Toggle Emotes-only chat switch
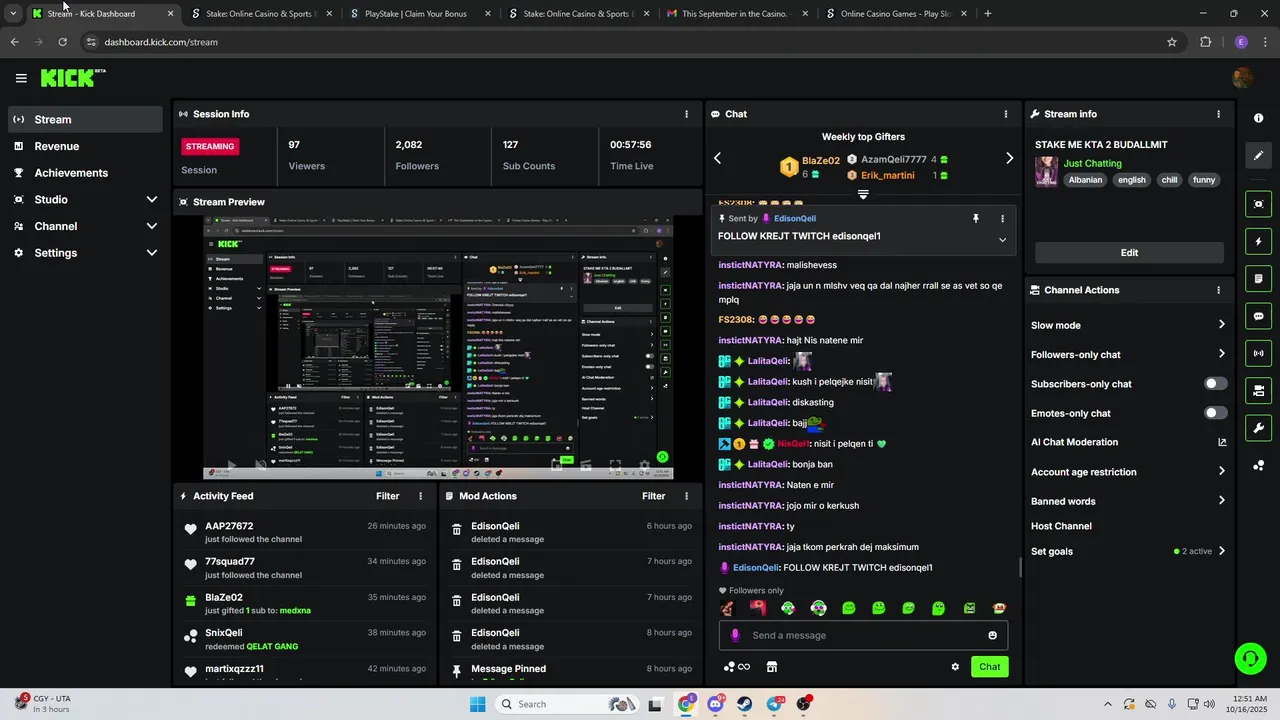The width and height of the screenshot is (1280, 720). 1216,413
